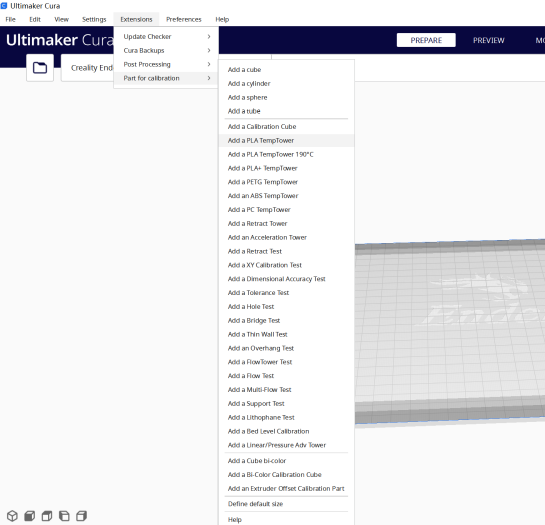Select Add a Multi-Flow Test
The width and height of the screenshot is (545, 525).
pos(286,390)
